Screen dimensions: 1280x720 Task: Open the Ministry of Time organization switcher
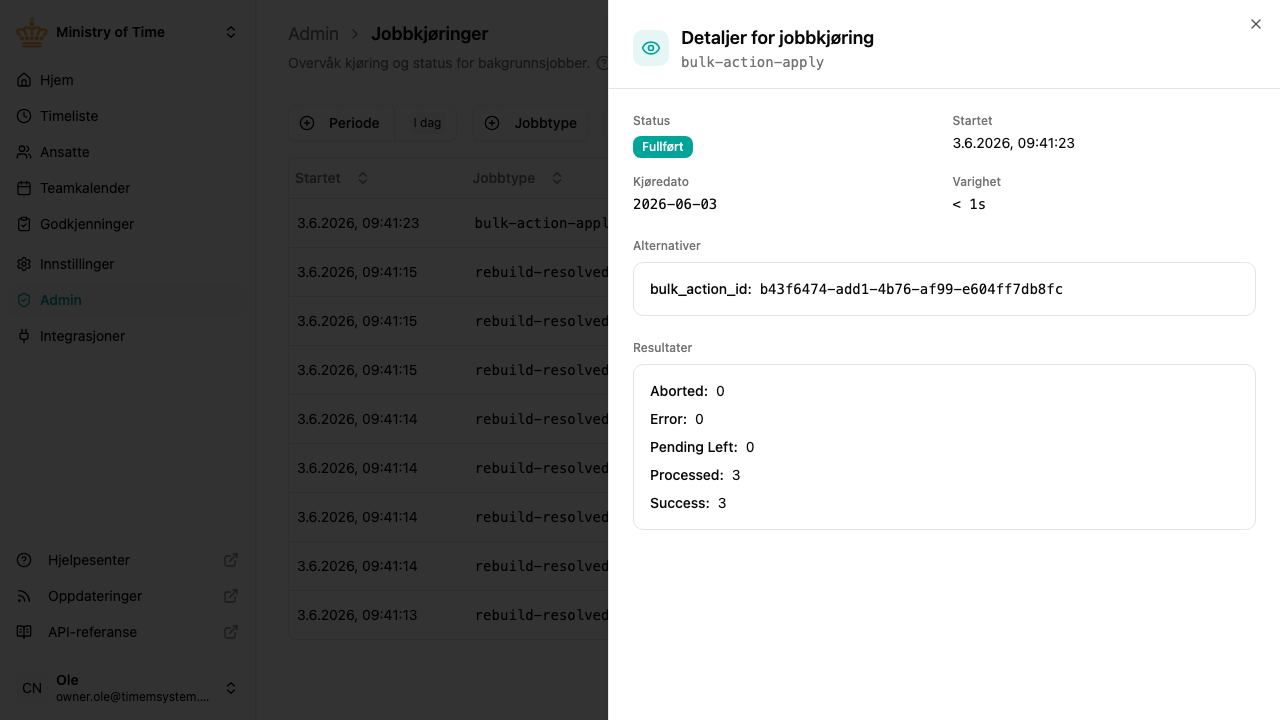tap(128, 32)
